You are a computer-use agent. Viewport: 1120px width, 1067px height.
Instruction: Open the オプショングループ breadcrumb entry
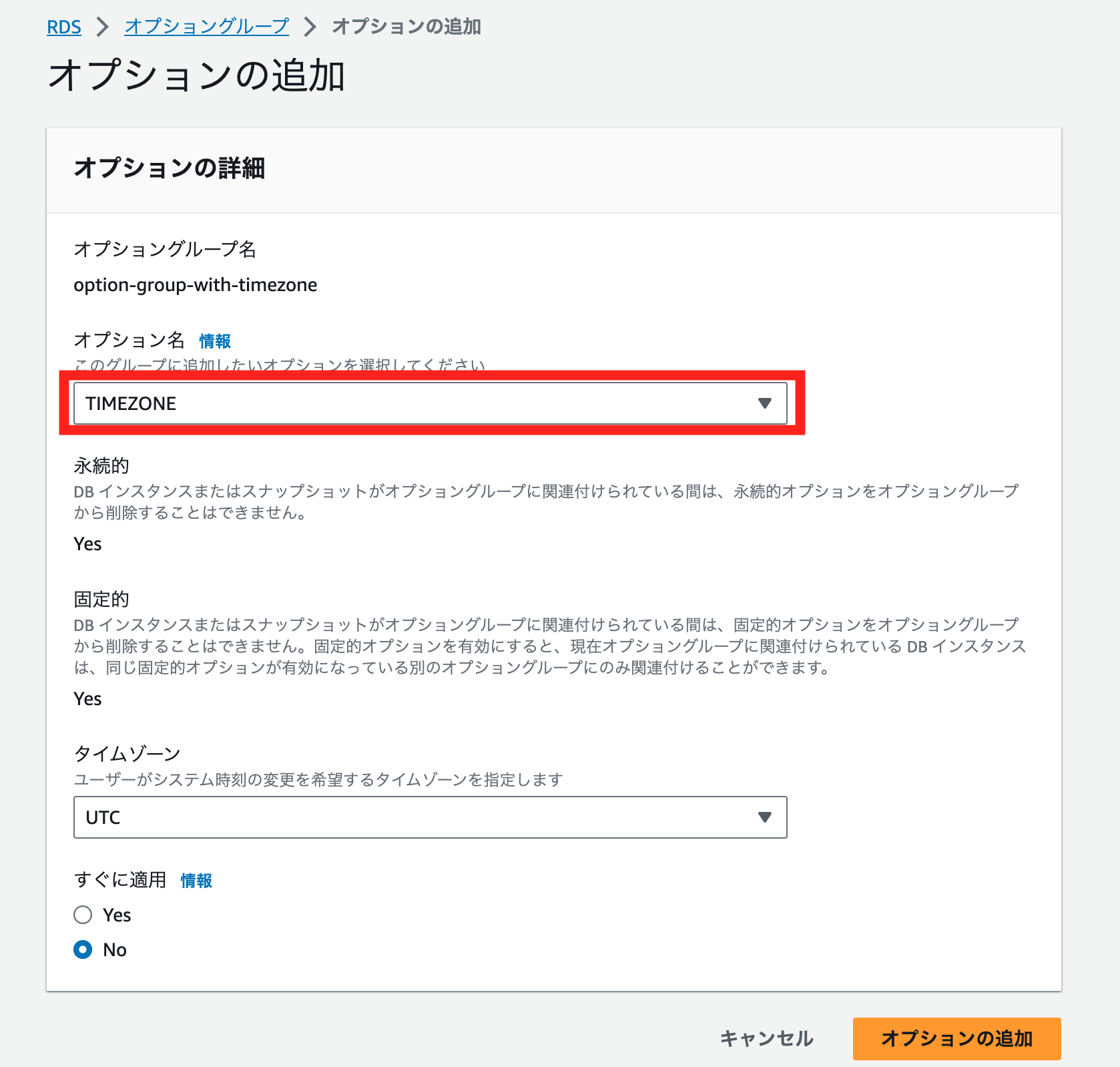pos(205,27)
